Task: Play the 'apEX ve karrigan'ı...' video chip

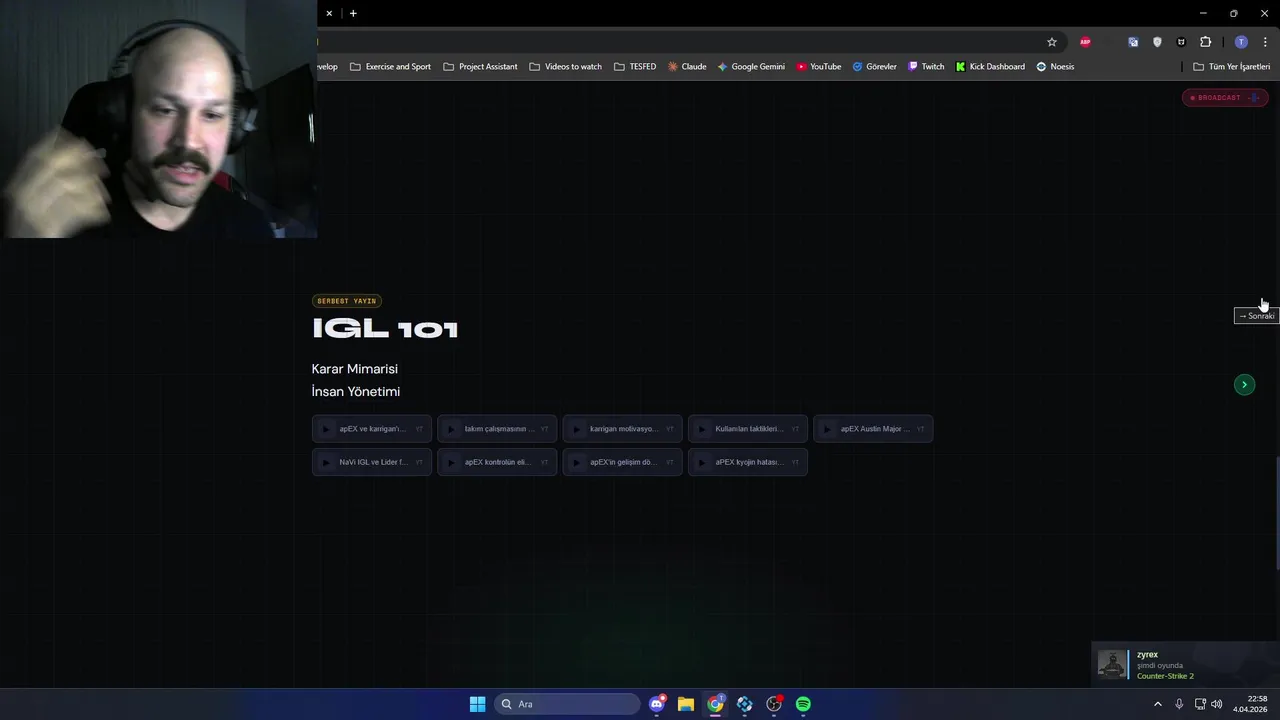Action: [x=372, y=429]
